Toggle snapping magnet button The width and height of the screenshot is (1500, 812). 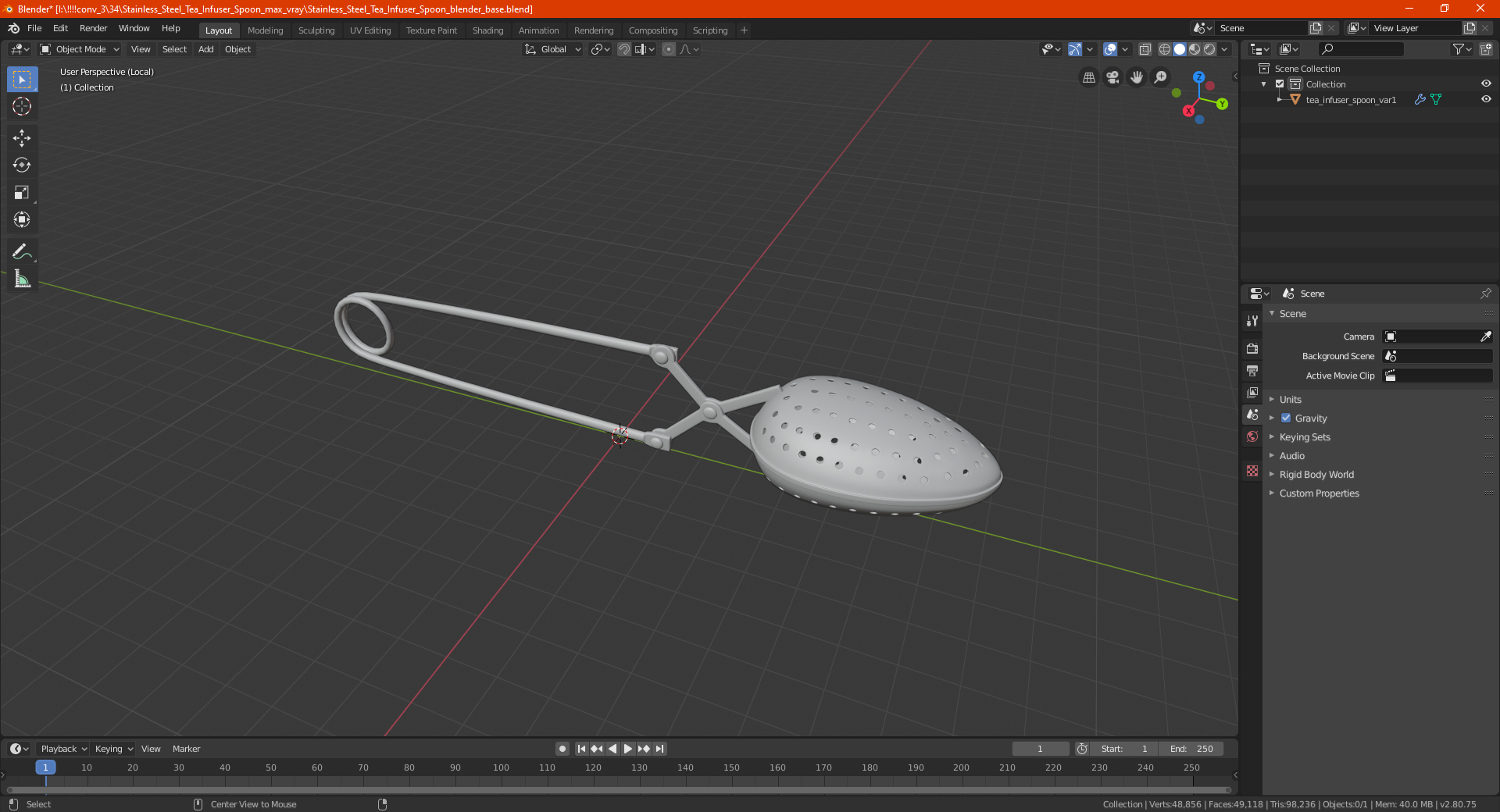(x=624, y=49)
